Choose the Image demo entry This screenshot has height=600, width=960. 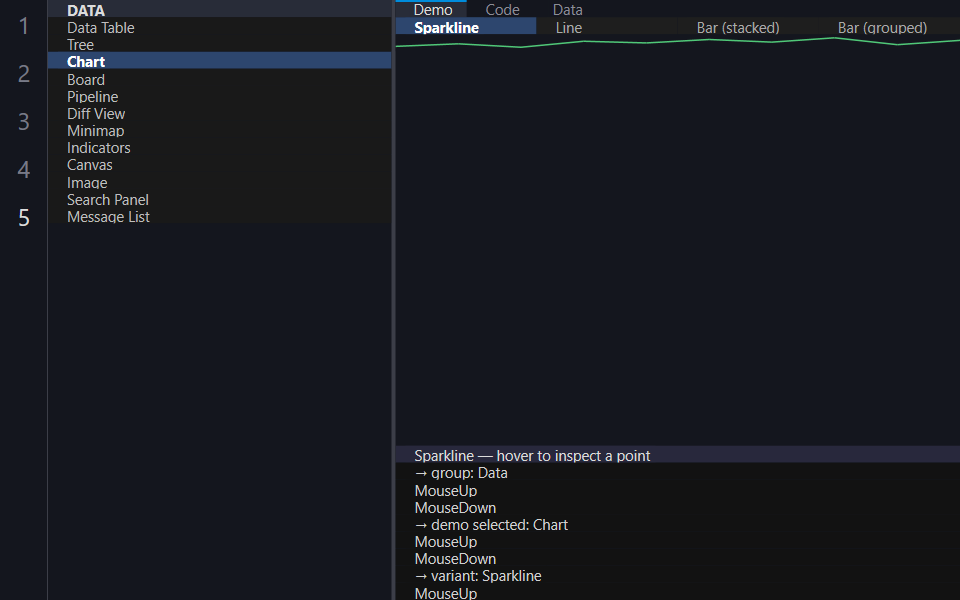click(219, 182)
